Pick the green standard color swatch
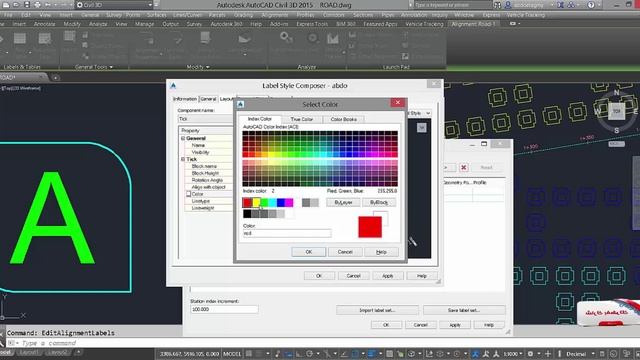This screenshot has width=640, height=360. (264, 202)
